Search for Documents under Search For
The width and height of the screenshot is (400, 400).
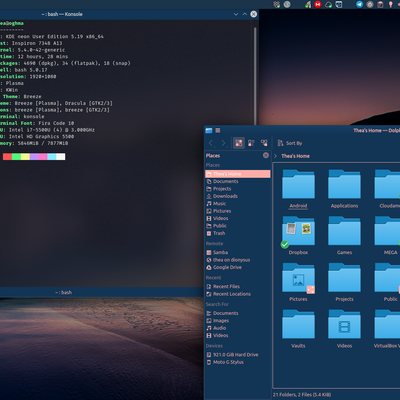click(238, 313)
